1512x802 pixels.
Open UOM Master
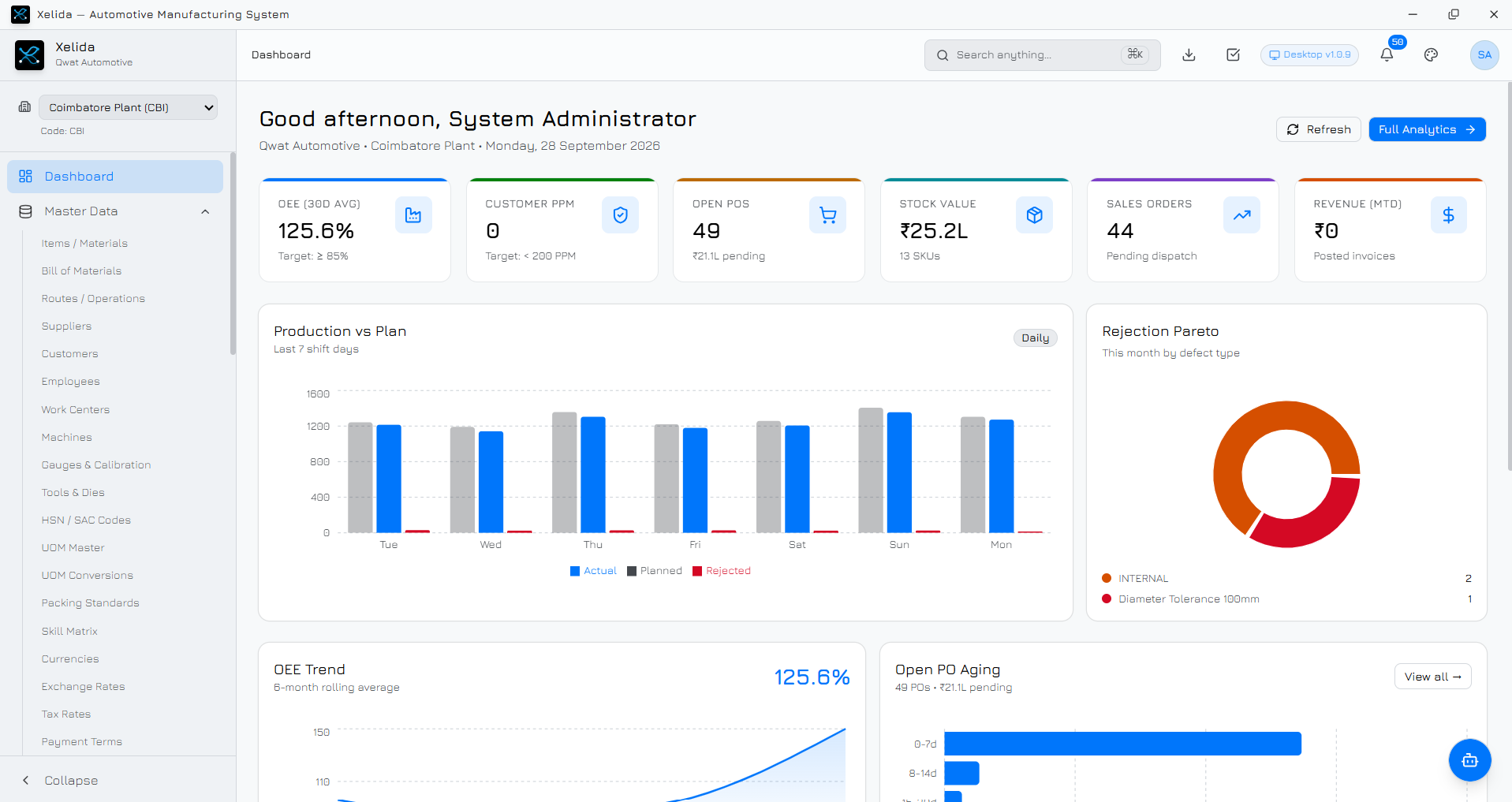(73, 548)
